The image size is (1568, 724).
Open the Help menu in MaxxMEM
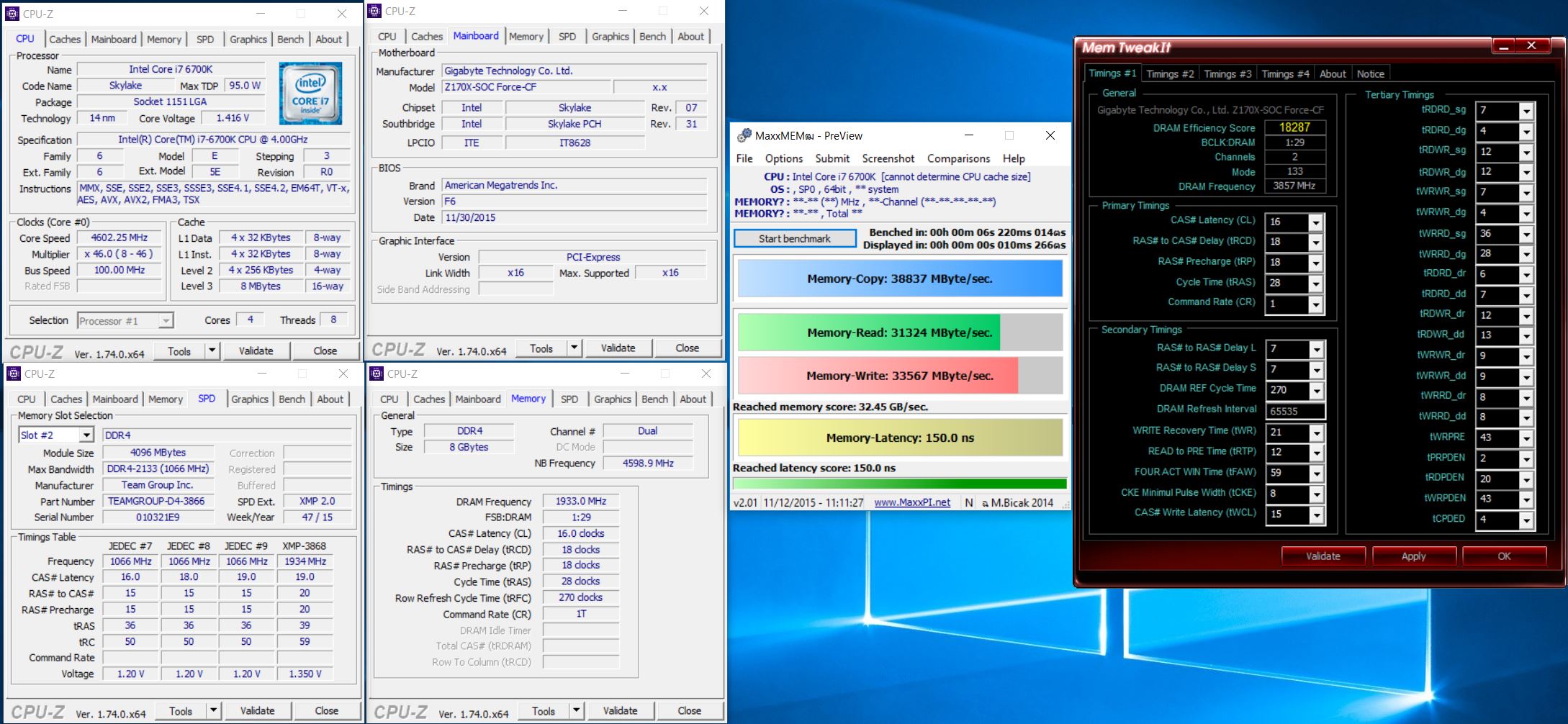pyautogui.click(x=1014, y=158)
